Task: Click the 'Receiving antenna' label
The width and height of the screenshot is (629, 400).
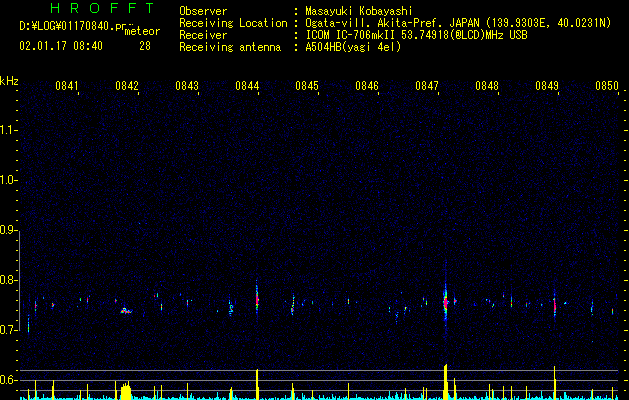Action: coord(230,47)
